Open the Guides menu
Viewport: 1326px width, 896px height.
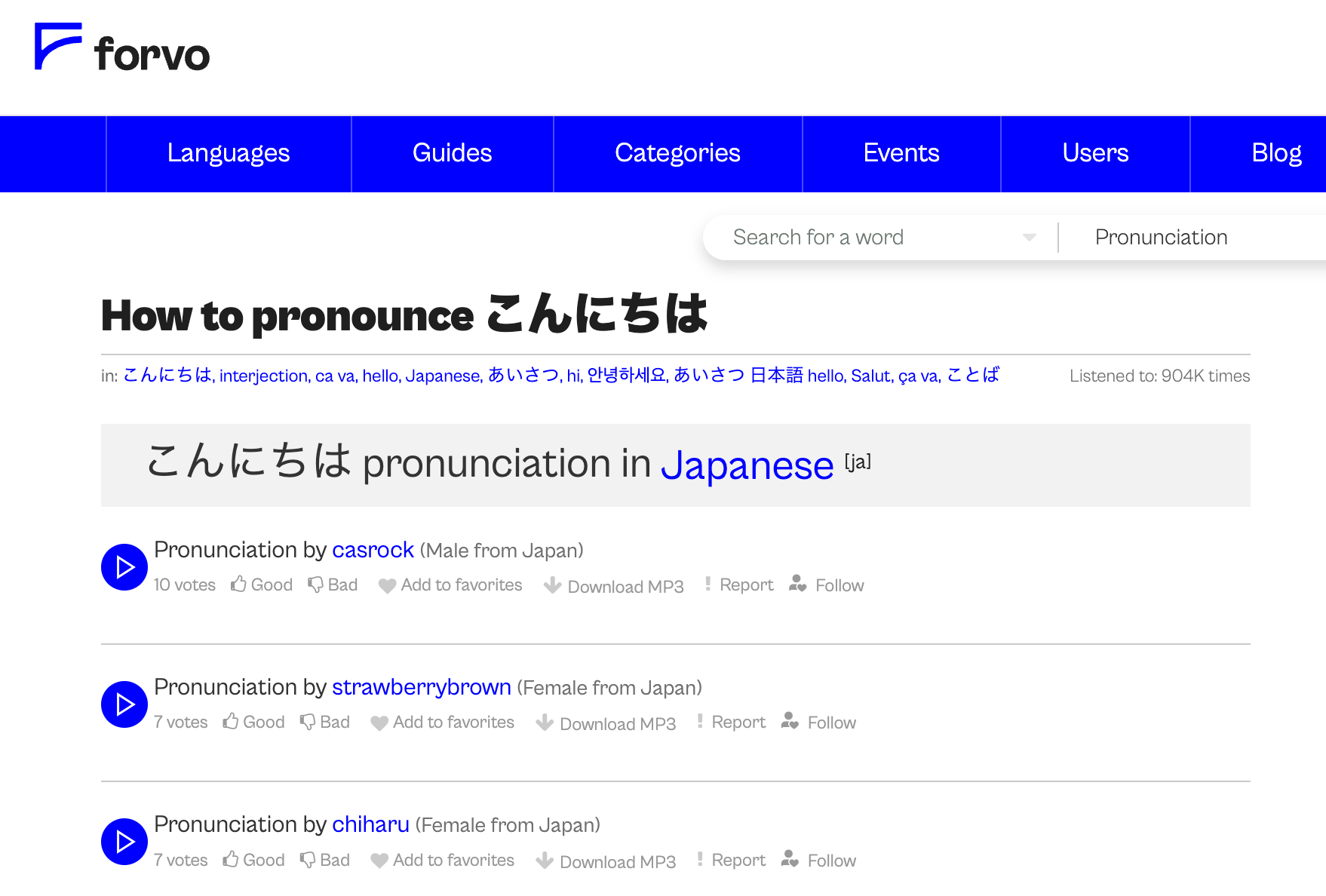pyautogui.click(x=452, y=154)
